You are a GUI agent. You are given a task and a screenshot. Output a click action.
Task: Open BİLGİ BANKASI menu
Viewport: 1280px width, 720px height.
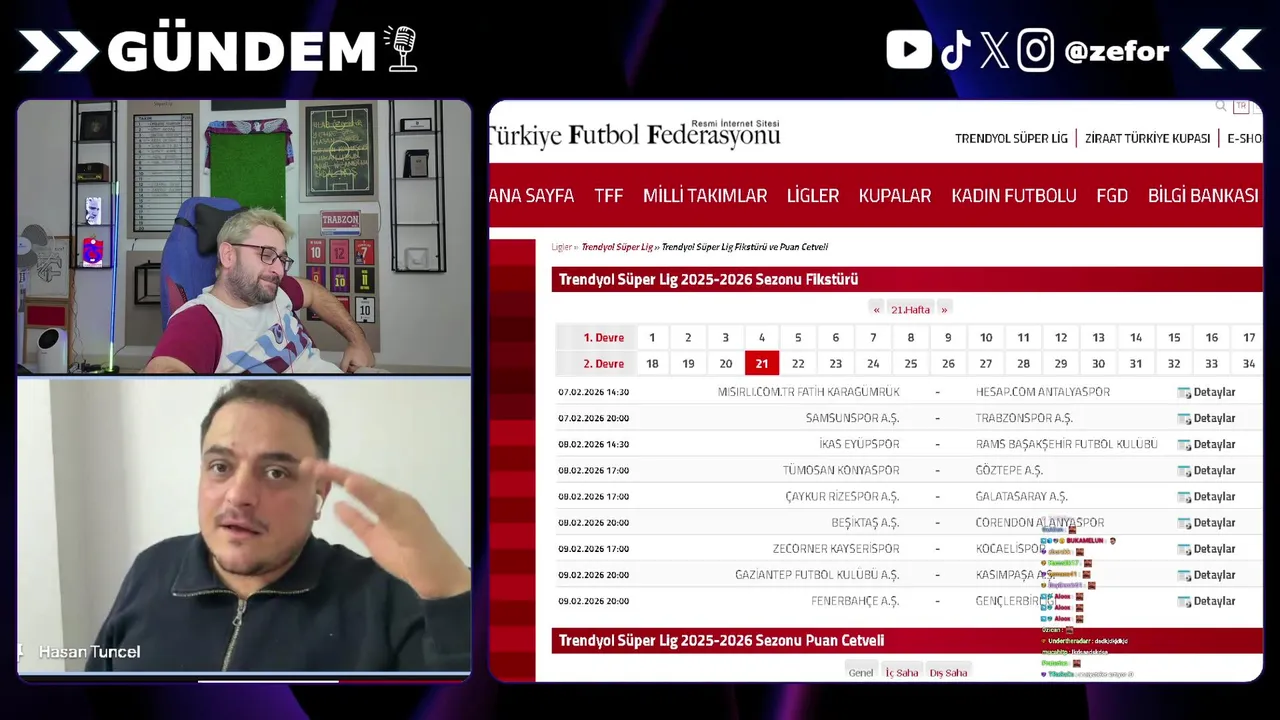point(1203,196)
